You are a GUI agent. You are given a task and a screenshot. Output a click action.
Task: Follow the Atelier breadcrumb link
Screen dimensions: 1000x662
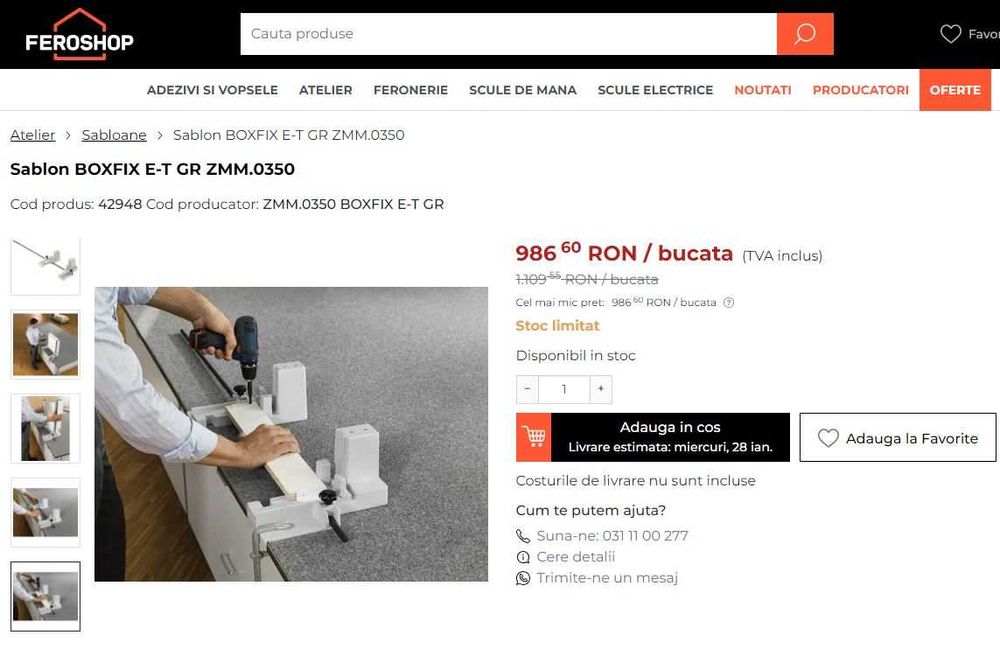[x=33, y=135]
